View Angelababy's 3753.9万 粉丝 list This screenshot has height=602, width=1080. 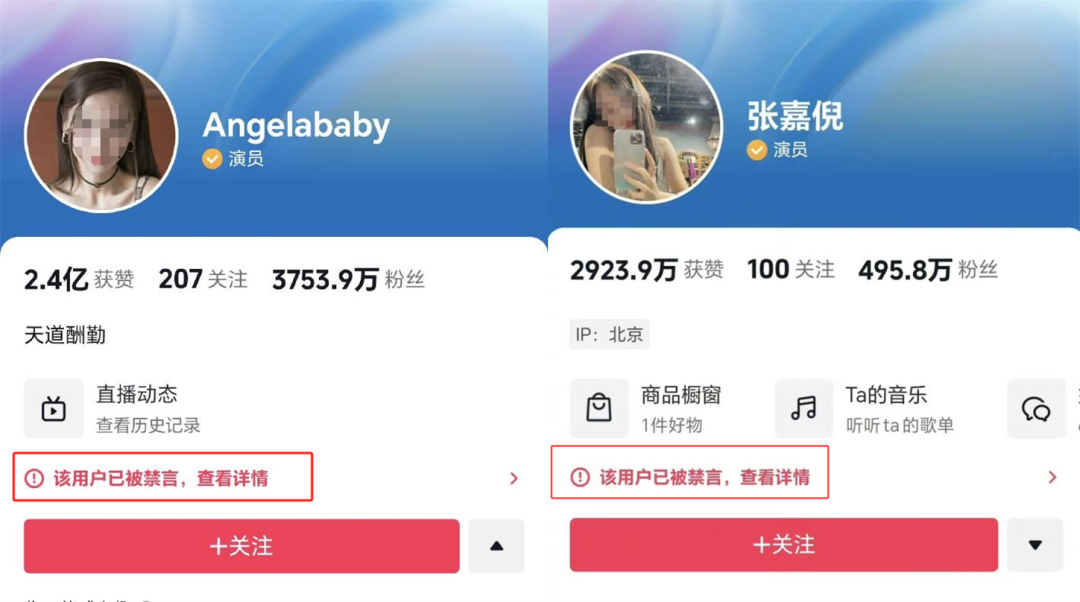(x=348, y=280)
